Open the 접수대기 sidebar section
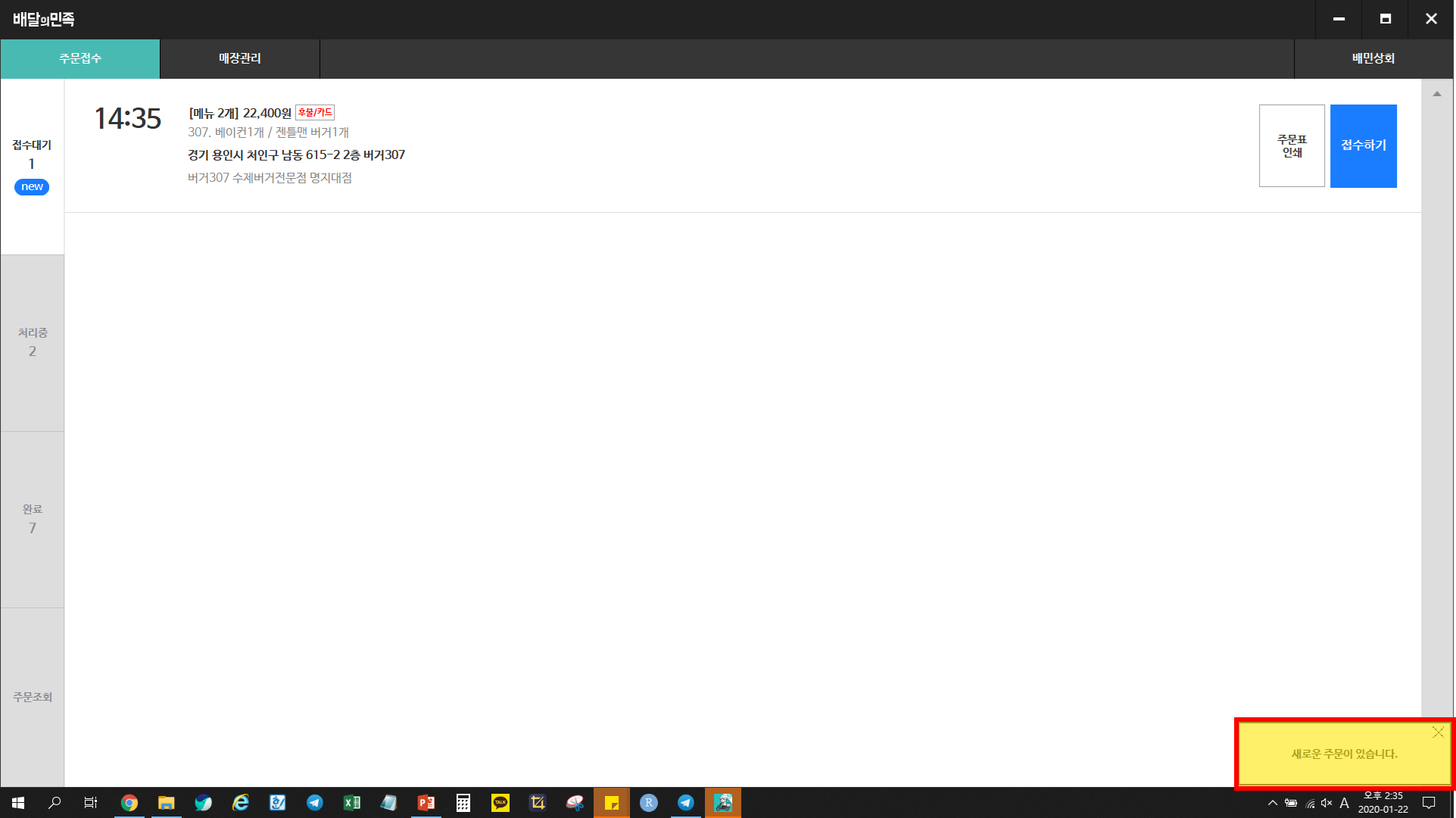Viewport: 1456px width, 818px height. coord(32,165)
